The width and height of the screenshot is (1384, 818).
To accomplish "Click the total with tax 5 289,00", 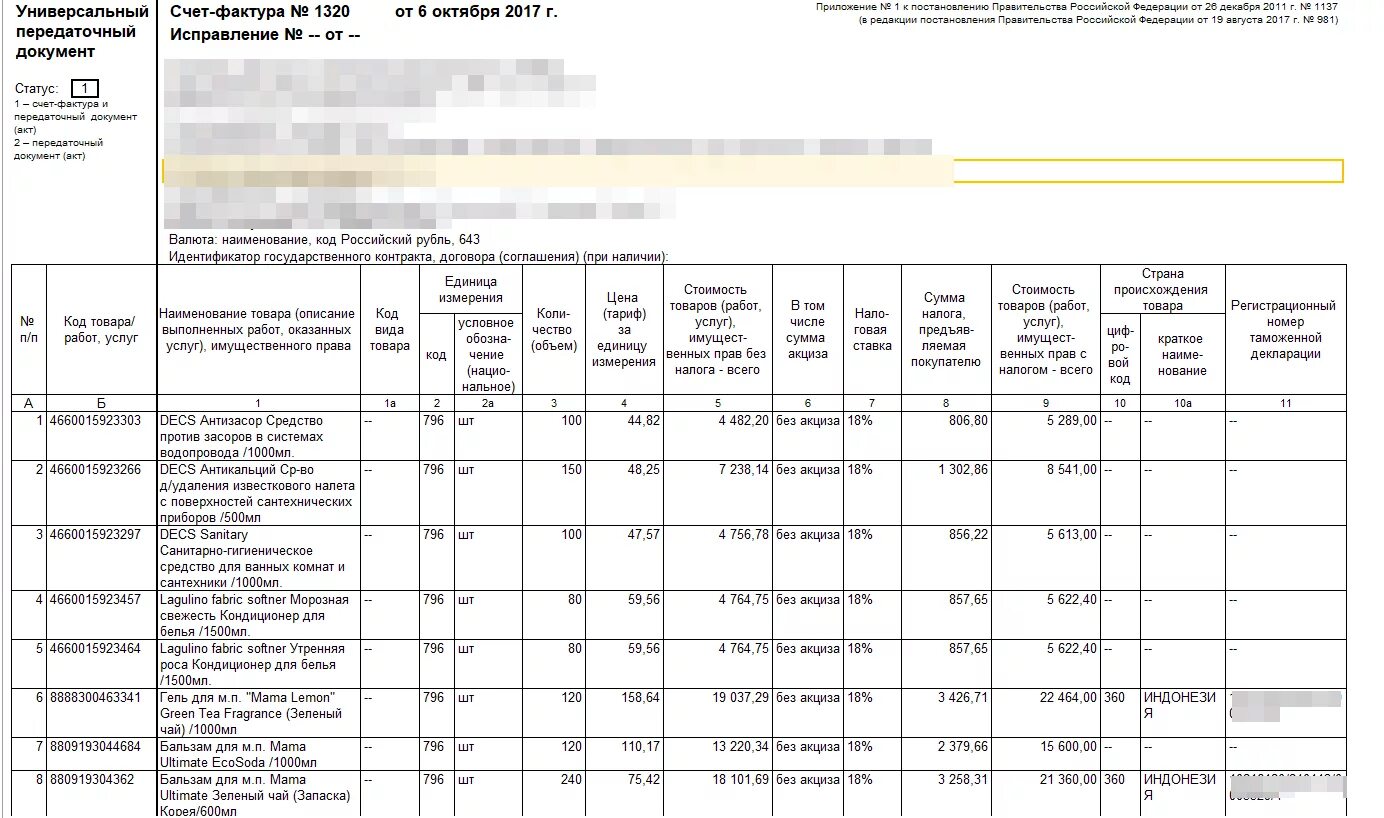I will [x=1071, y=421].
